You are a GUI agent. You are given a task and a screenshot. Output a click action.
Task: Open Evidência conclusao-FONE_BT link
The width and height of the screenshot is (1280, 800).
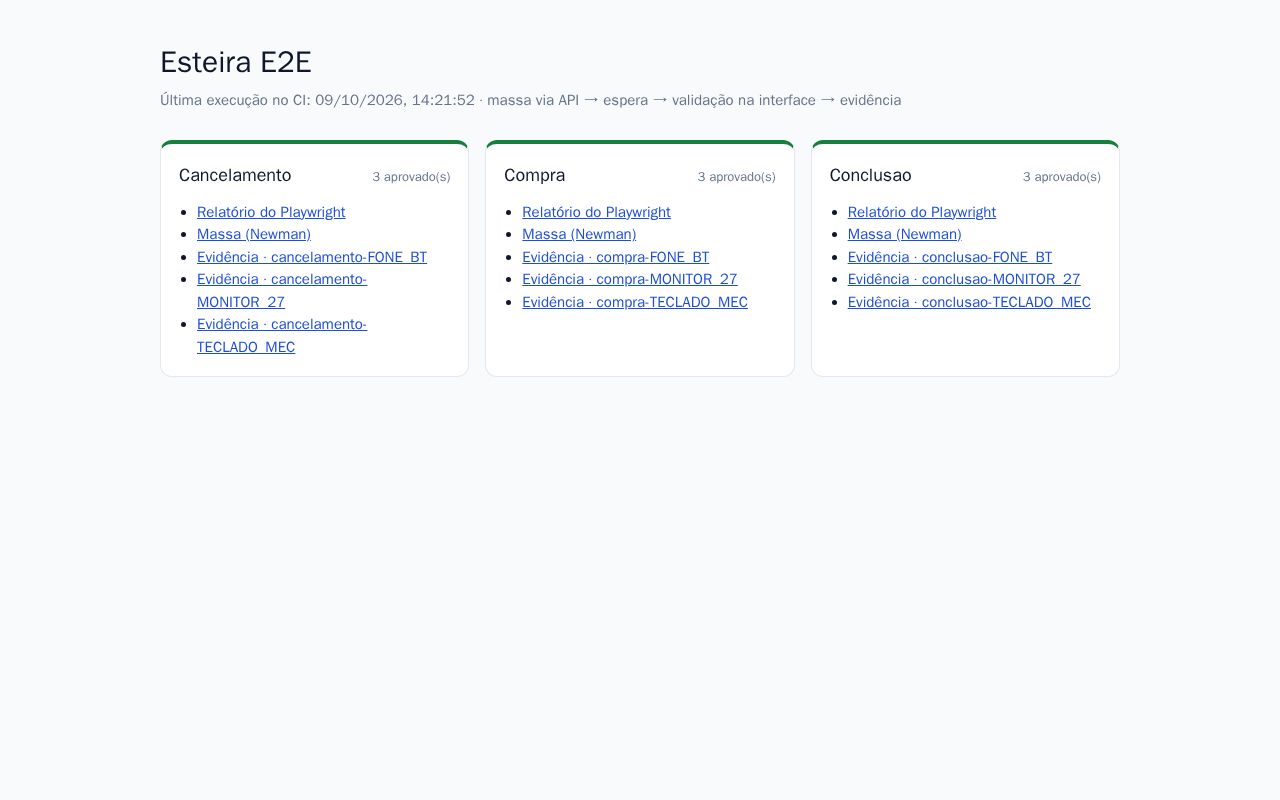pos(950,257)
